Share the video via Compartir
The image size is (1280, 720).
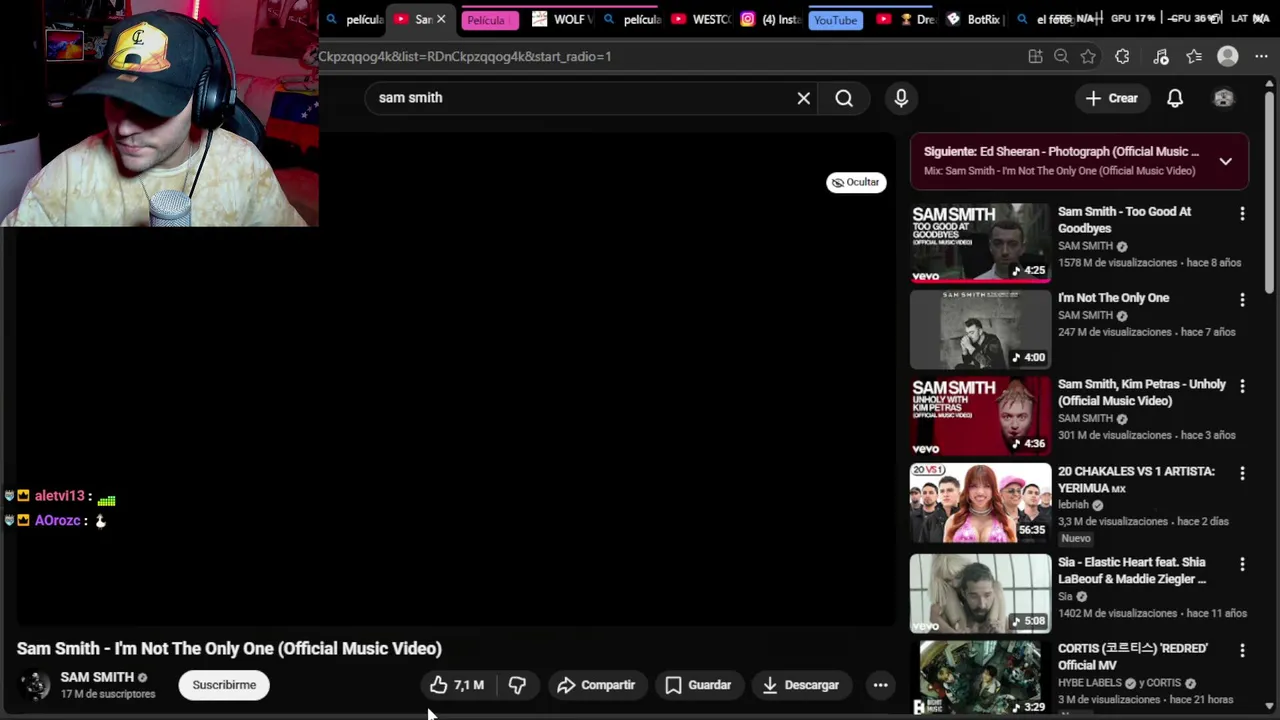(596, 685)
